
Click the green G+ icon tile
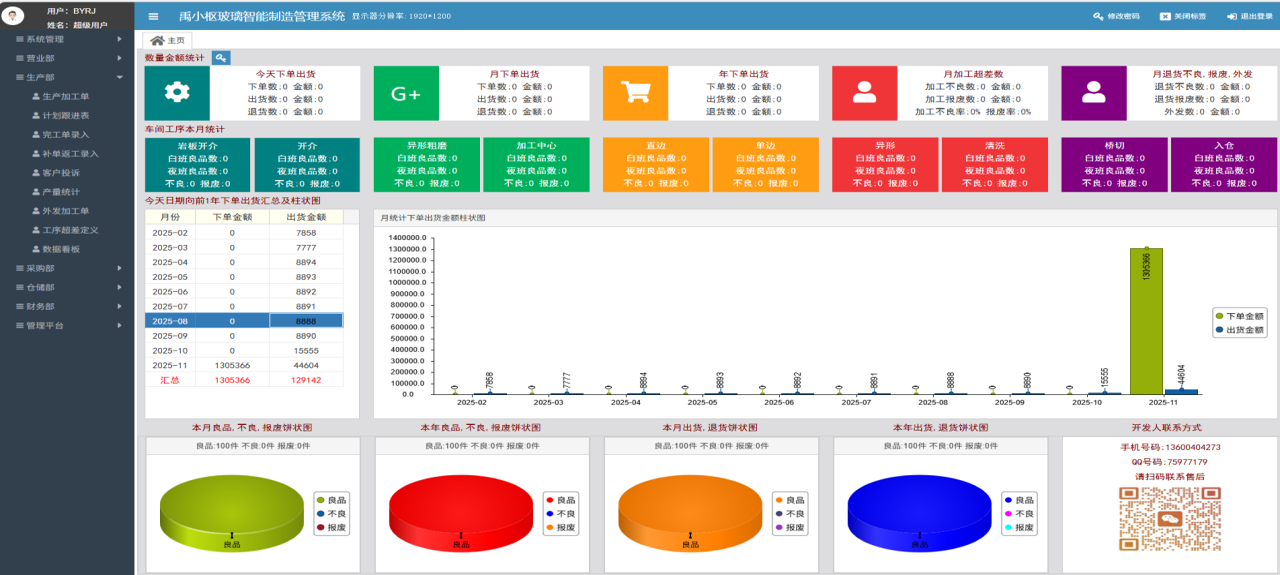406,93
